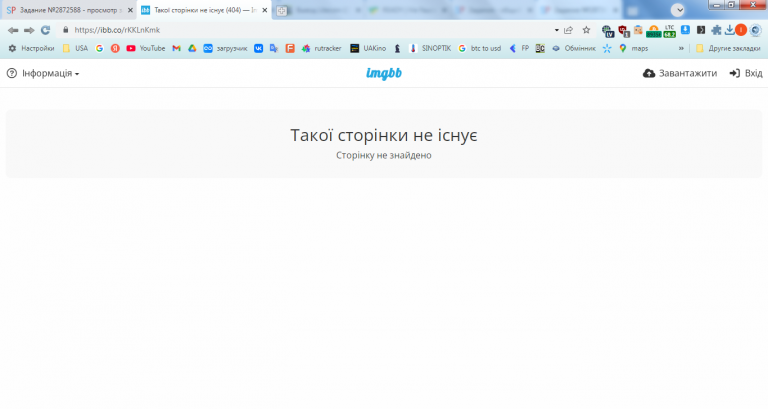Screen dimensions: 768x409
Task: Bookmark this page with the star icon
Action: (x=586, y=30)
